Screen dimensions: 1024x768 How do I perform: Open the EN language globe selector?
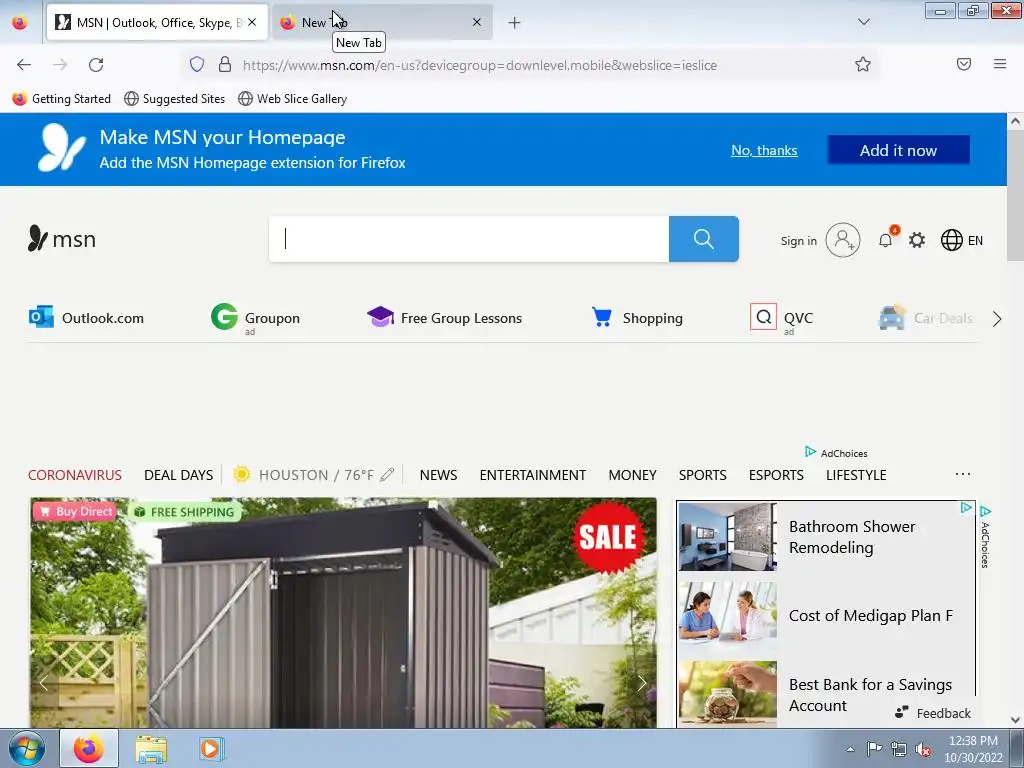click(x=962, y=240)
